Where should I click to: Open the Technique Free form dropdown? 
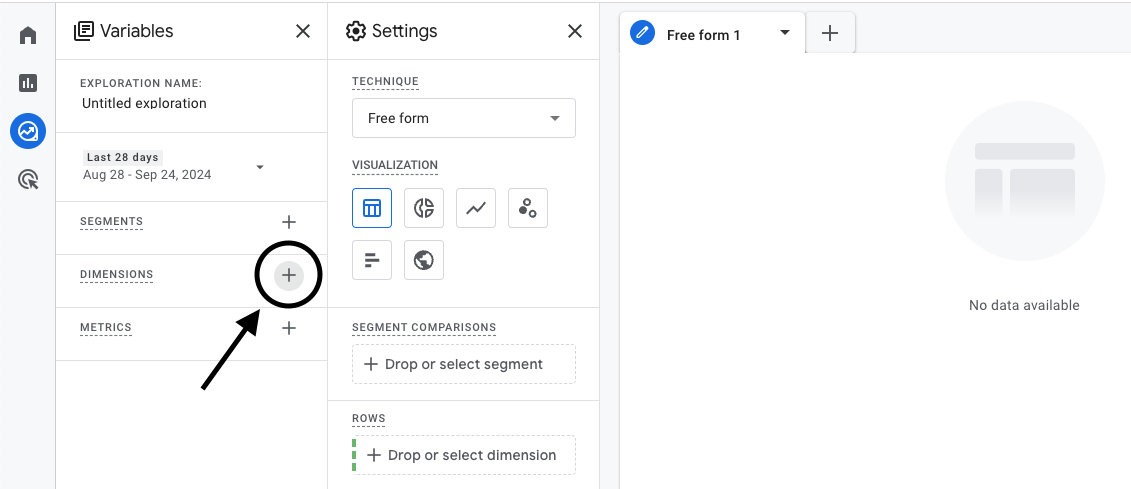coord(464,118)
